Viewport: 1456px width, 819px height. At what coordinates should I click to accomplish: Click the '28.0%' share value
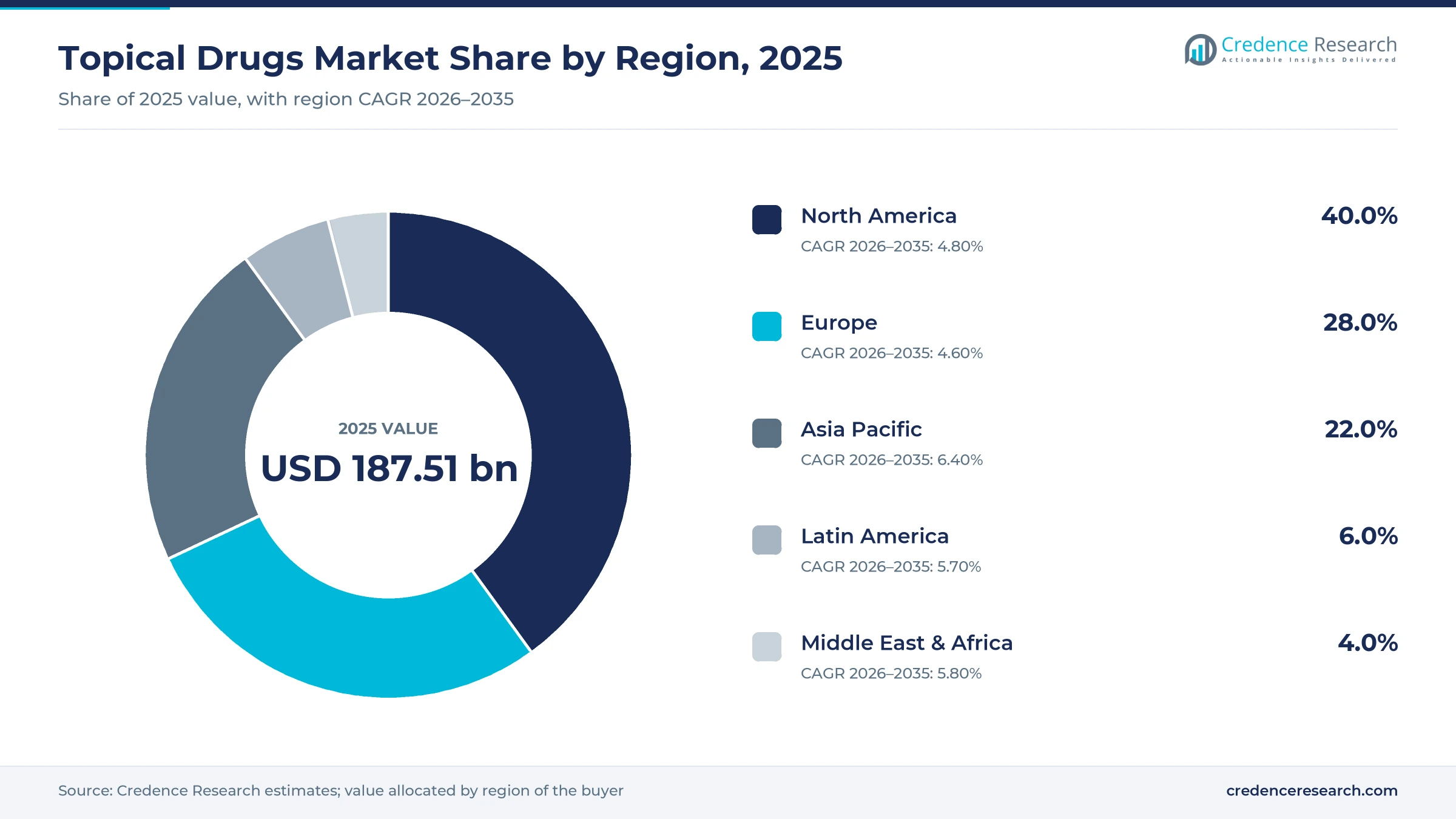1360,323
